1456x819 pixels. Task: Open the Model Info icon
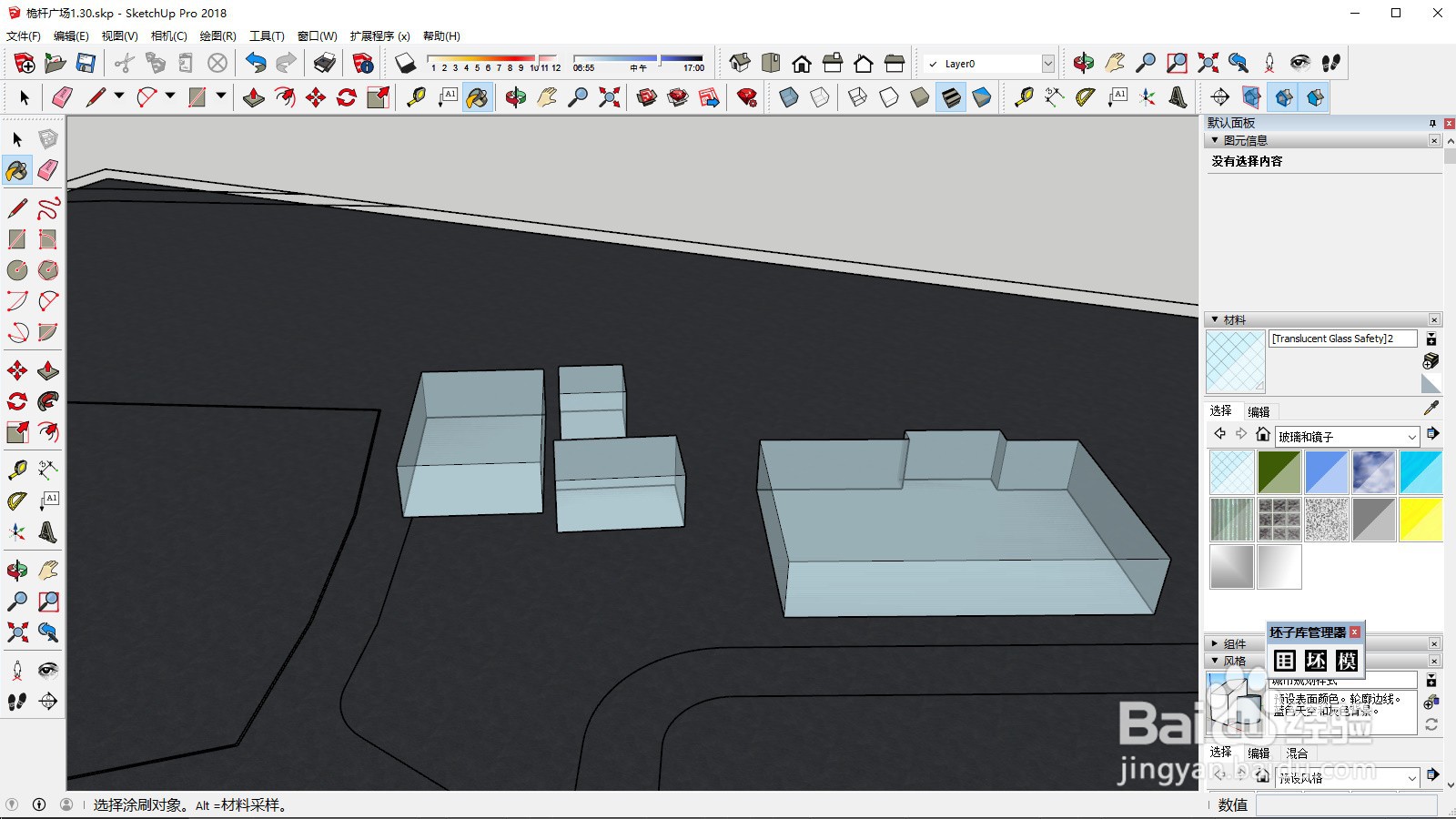(362, 63)
